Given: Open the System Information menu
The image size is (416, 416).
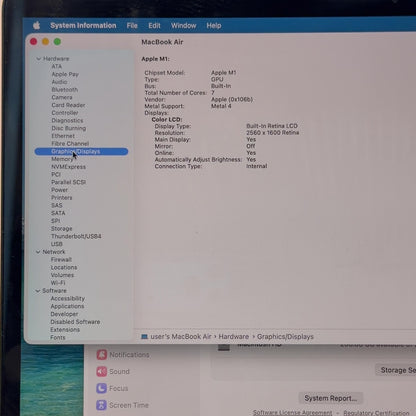Looking at the screenshot, I should (x=83, y=26).
